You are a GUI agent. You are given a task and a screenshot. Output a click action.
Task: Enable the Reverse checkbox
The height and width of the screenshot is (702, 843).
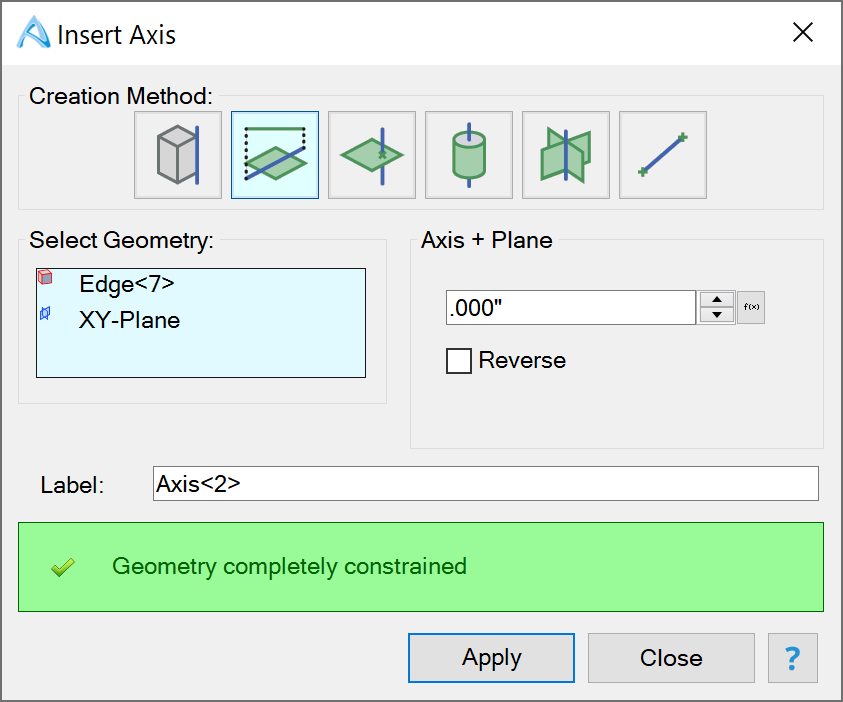(459, 361)
